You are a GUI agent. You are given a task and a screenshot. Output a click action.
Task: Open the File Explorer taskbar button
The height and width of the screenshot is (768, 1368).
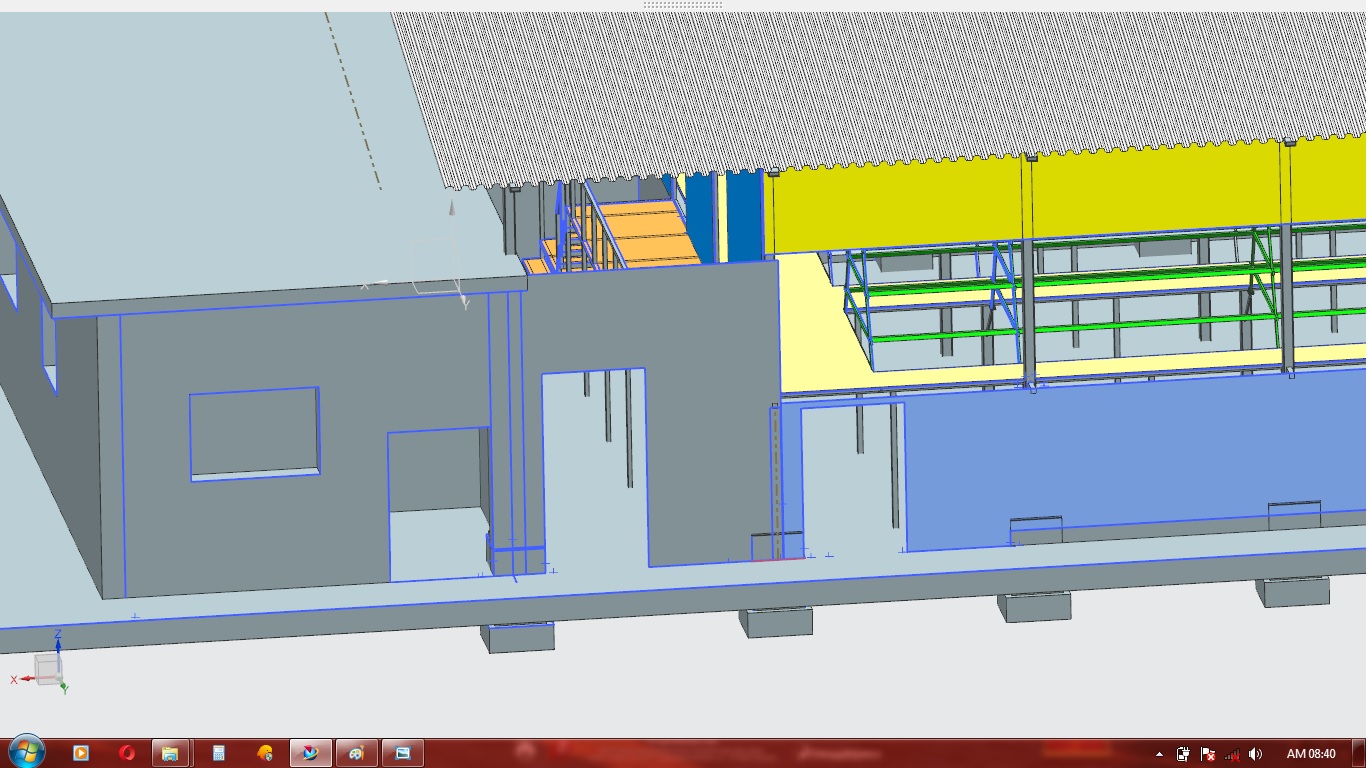click(171, 753)
